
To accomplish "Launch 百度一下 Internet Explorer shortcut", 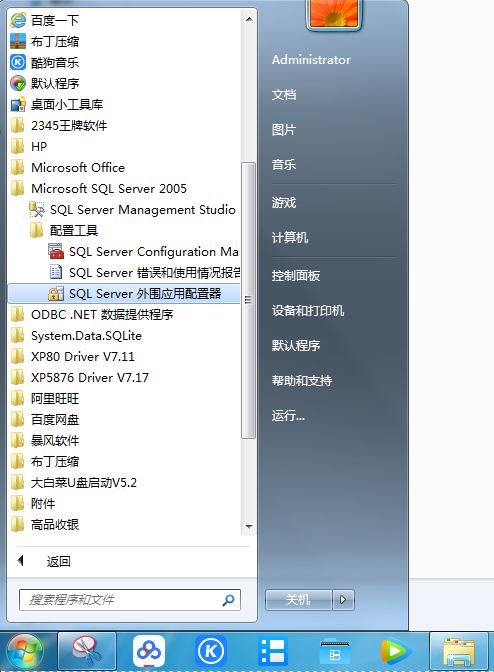I will (45, 20).
